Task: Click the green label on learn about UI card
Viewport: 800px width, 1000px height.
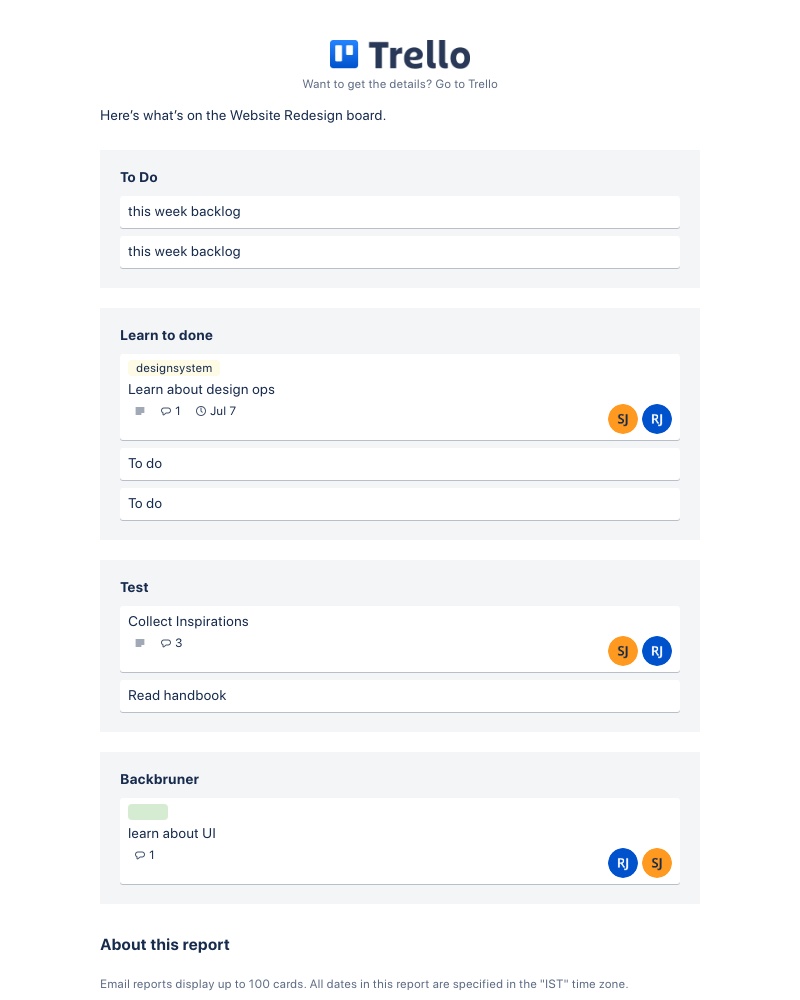Action: point(147,812)
